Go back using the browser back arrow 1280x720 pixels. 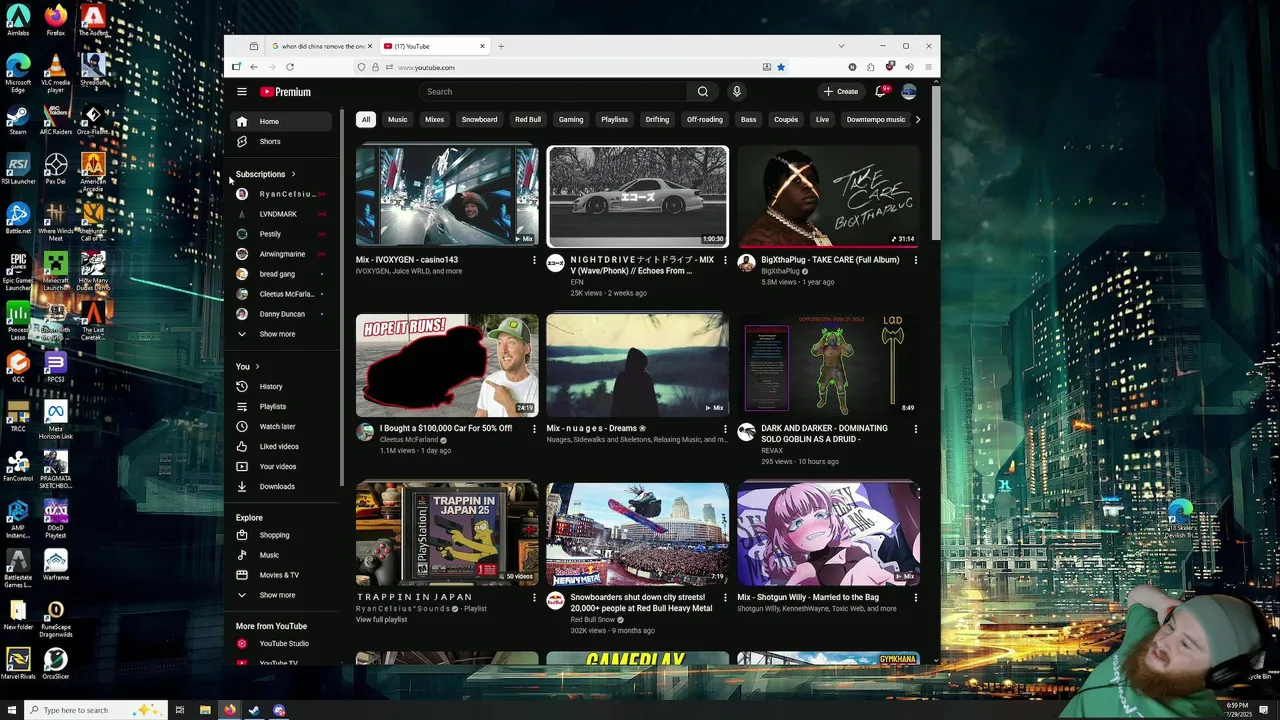[254, 67]
